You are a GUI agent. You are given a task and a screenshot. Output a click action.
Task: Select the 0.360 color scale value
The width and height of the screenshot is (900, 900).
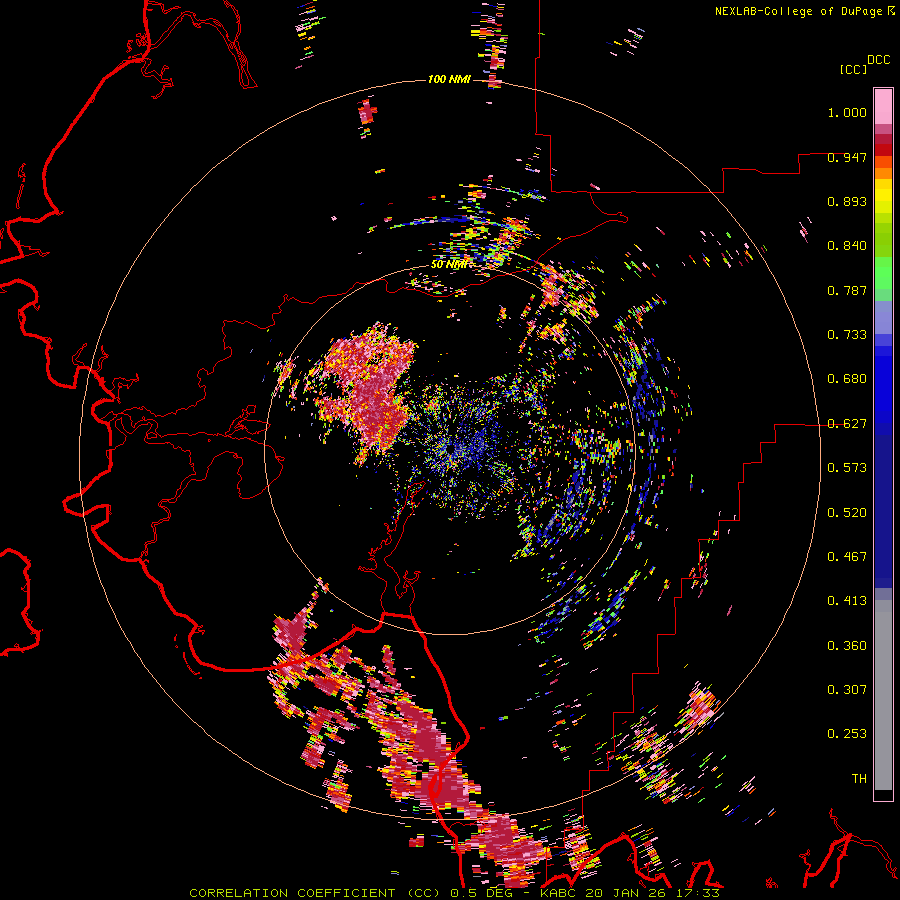[x=847, y=646]
